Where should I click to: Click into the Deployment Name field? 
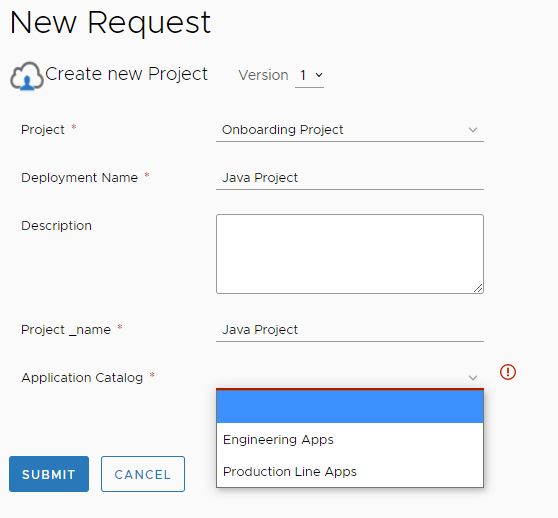[x=350, y=178]
